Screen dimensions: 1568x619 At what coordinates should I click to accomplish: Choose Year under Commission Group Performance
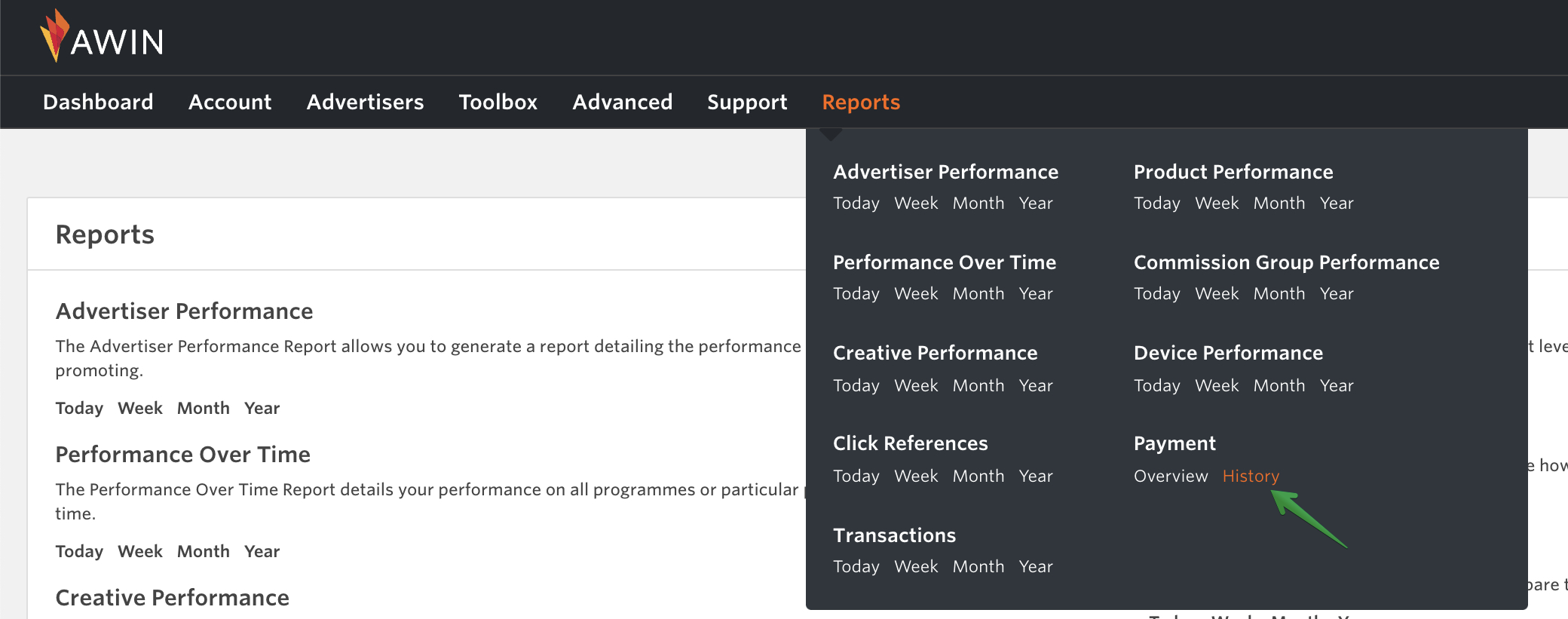point(1336,293)
